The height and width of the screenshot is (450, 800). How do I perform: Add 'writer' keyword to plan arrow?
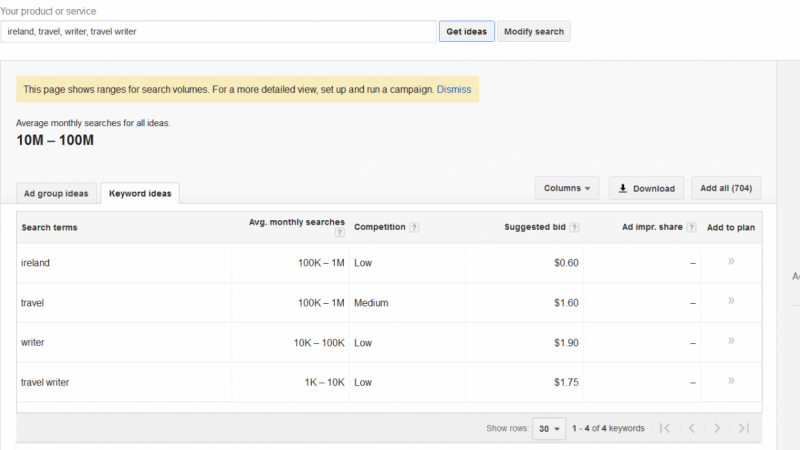click(x=731, y=341)
